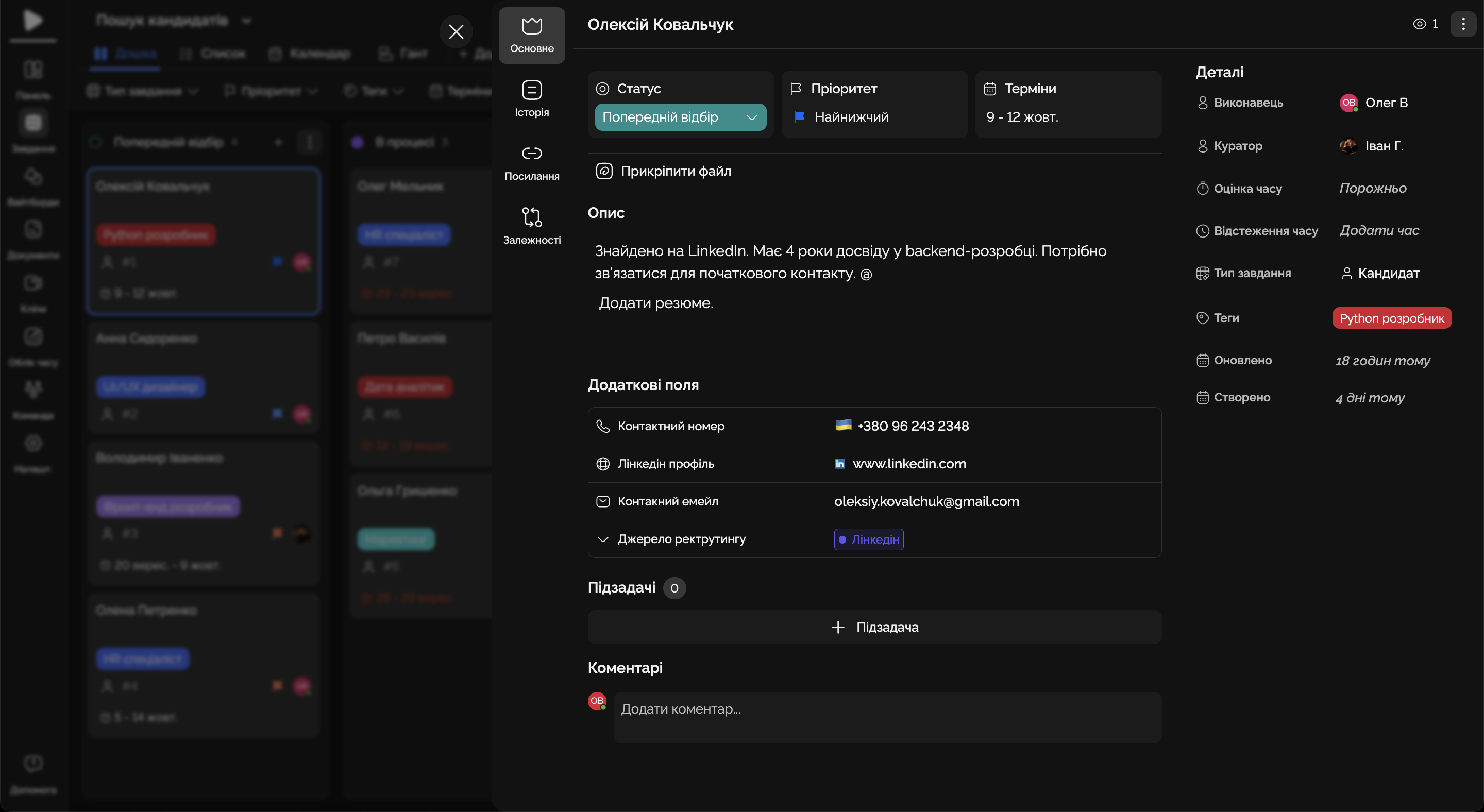This screenshot has width=1484, height=812.
Task: Open the three-dot more options menu
Action: pos(1463,24)
